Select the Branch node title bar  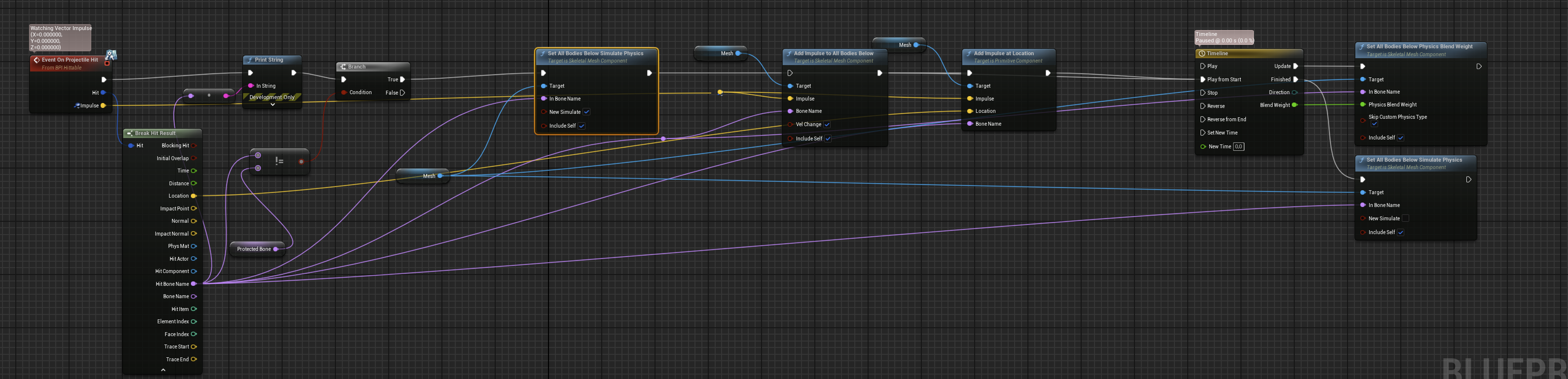pos(373,67)
